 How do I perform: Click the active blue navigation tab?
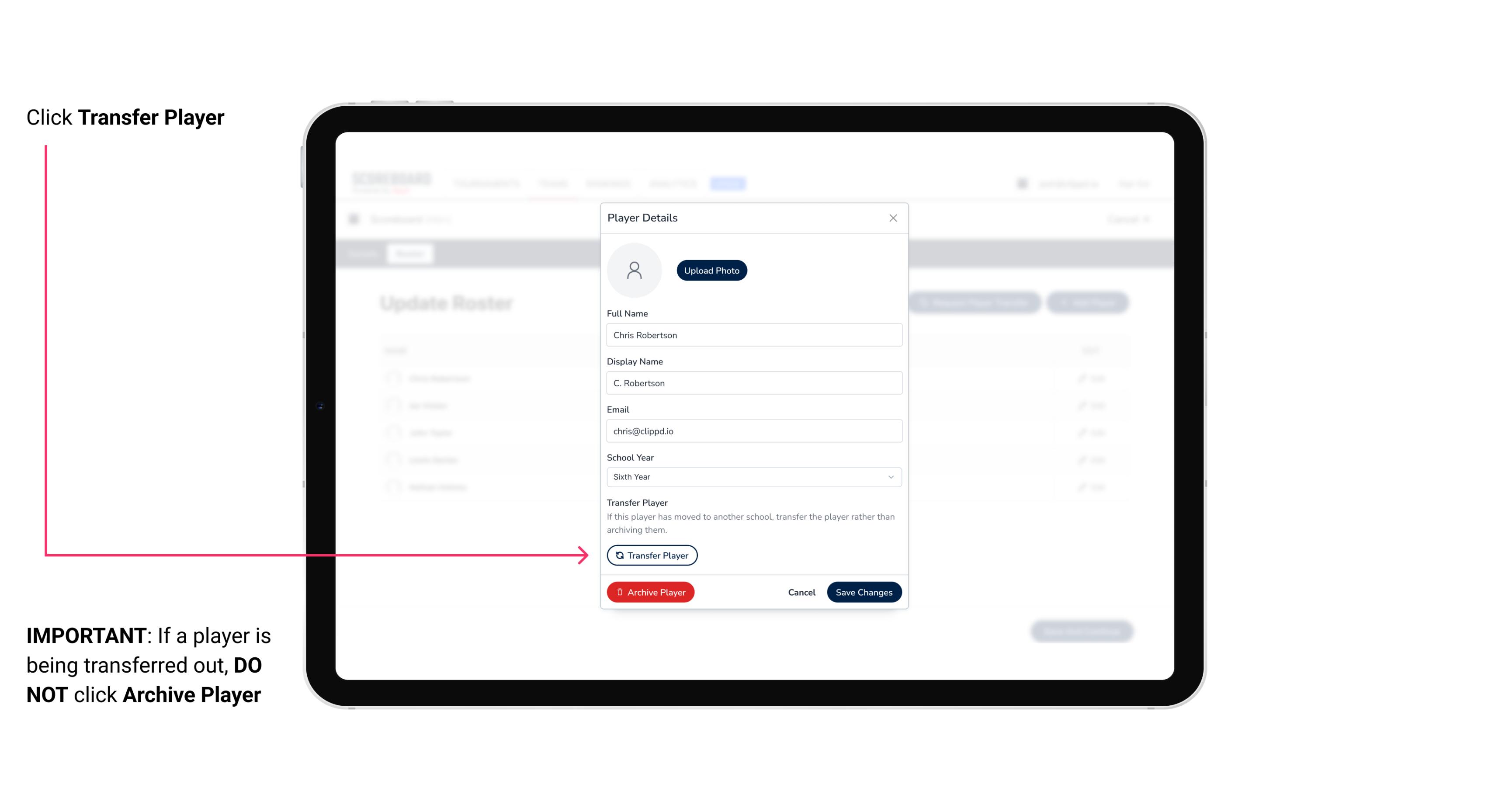click(730, 184)
